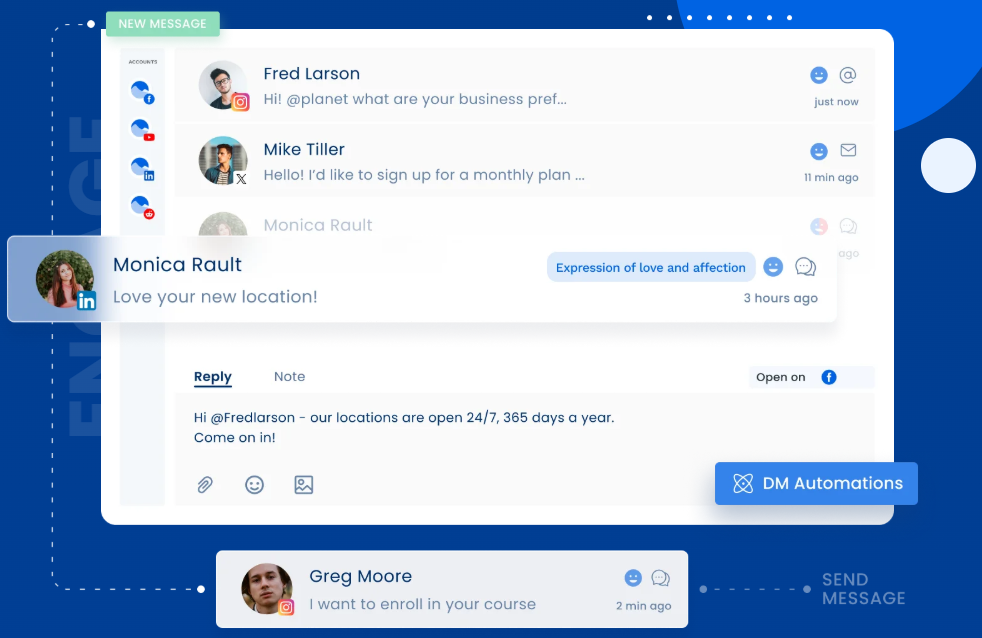Insert an image using the picture icon
982x638 pixels.
click(304, 485)
